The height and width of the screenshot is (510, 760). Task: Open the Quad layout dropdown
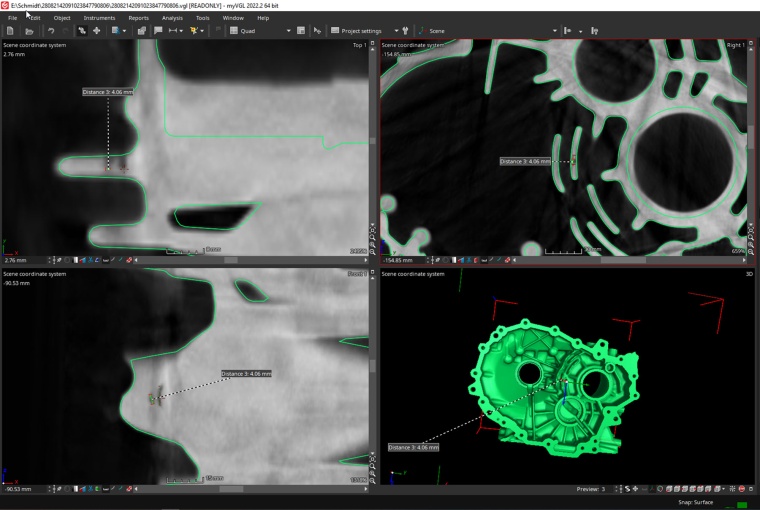[288, 31]
